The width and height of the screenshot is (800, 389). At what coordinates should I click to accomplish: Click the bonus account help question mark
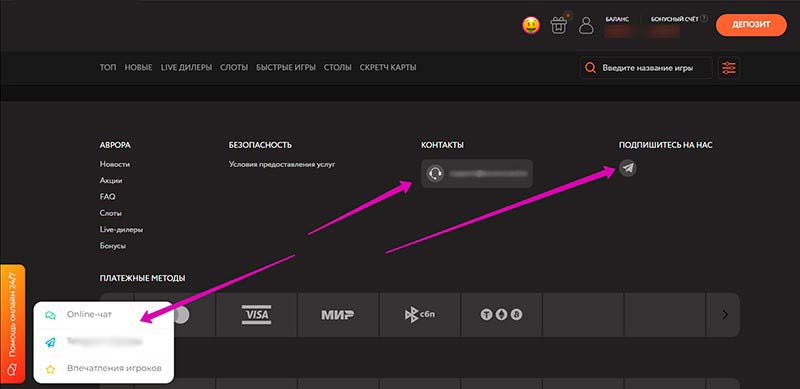click(704, 18)
